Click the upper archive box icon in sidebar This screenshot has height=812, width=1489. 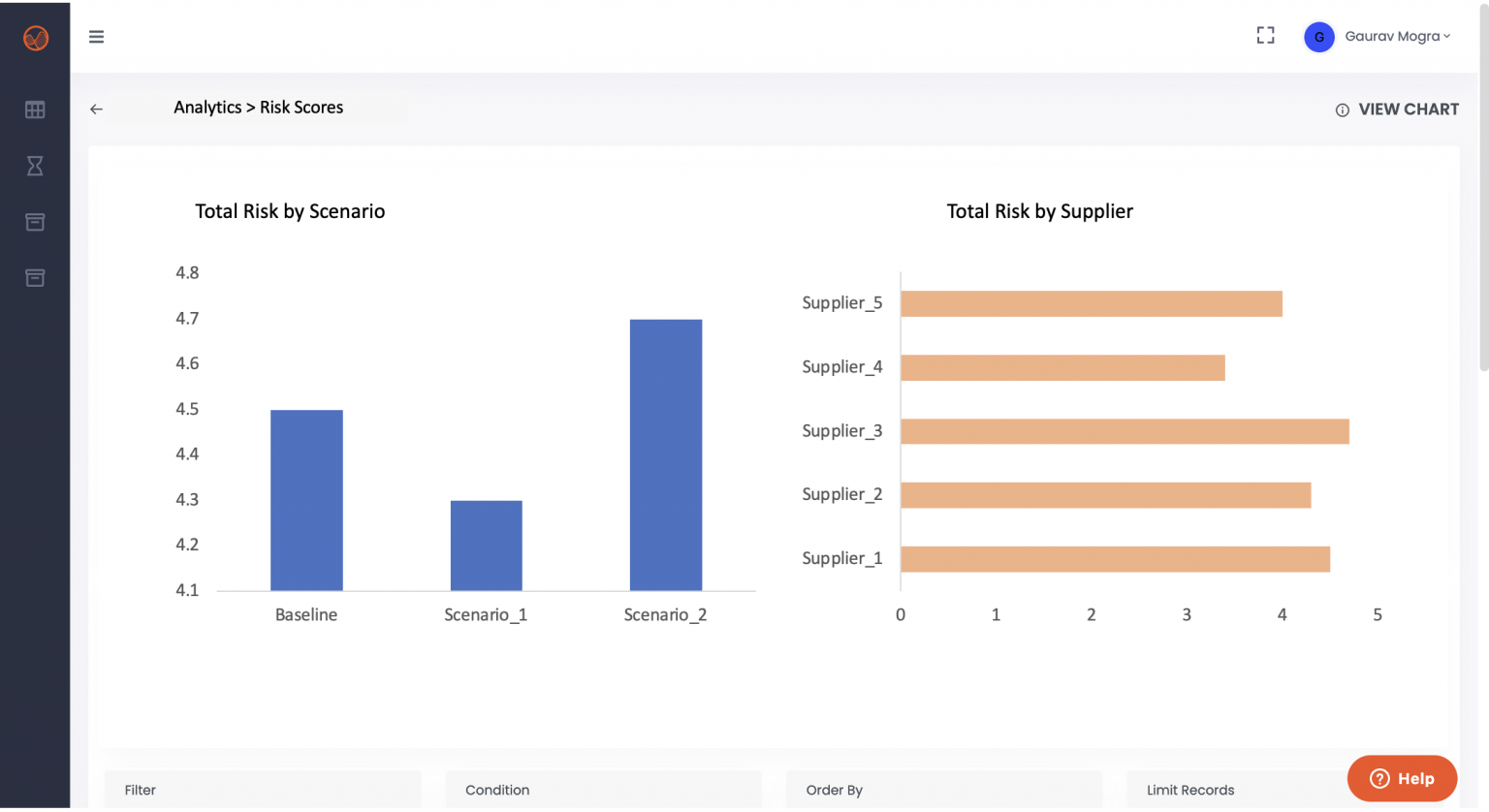click(35, 222)
